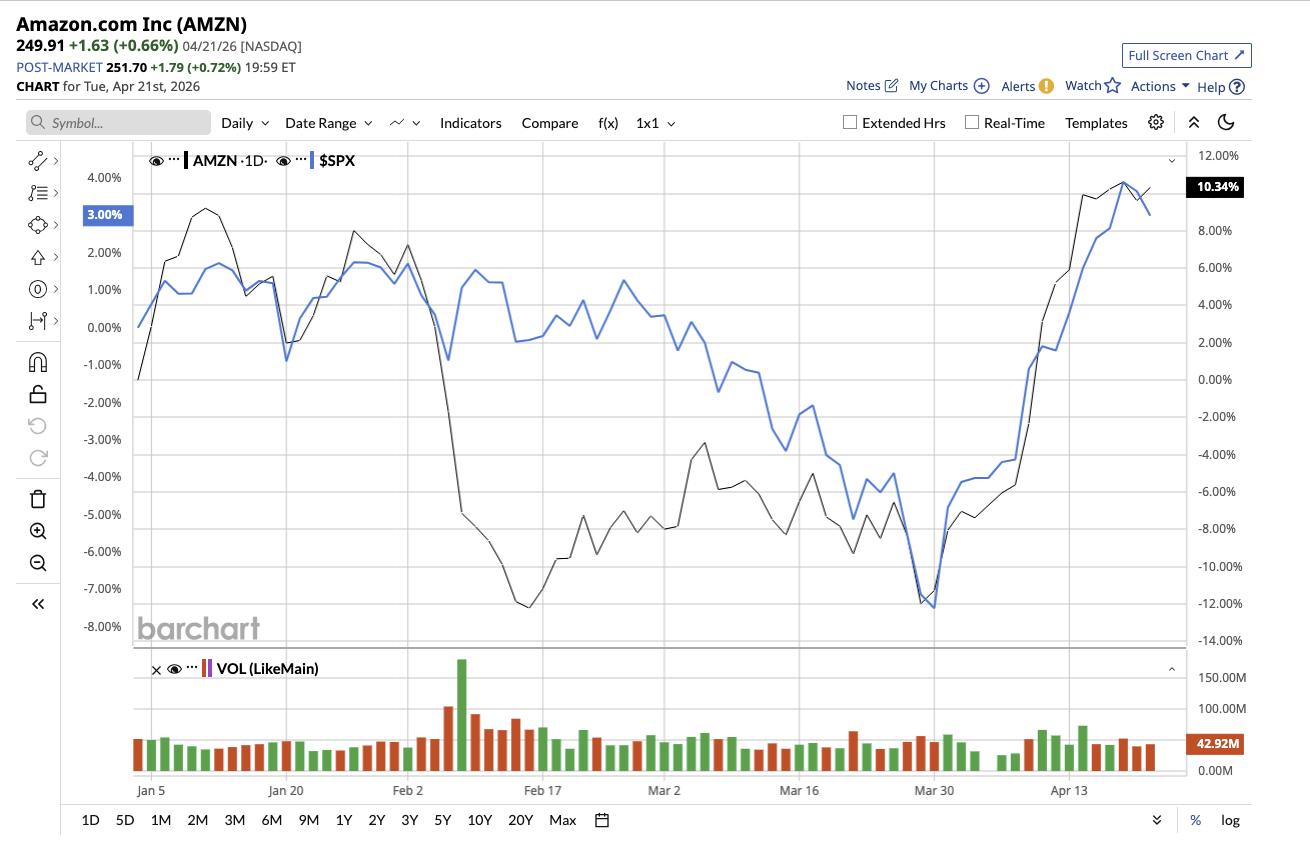Click the Notes edit icon
Viewport: 1310px width, 858px height.
(x=891, y=86)
